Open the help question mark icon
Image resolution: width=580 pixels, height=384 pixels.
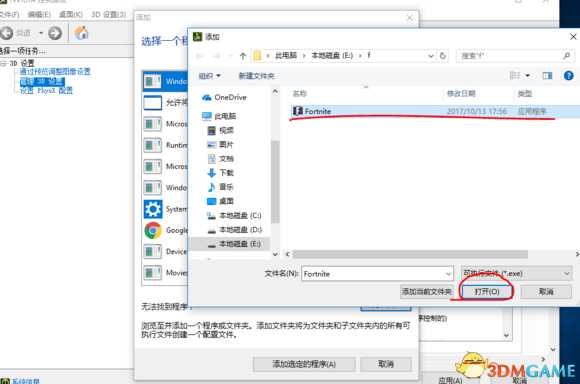(569, 76)
